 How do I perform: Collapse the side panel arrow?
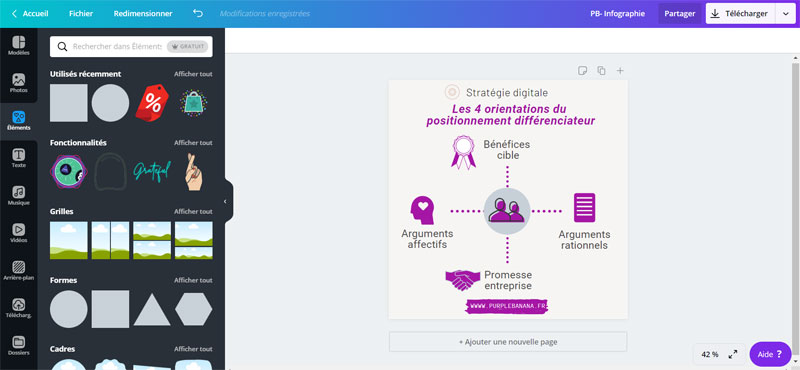pyautogui.click(x=225, y=202)
